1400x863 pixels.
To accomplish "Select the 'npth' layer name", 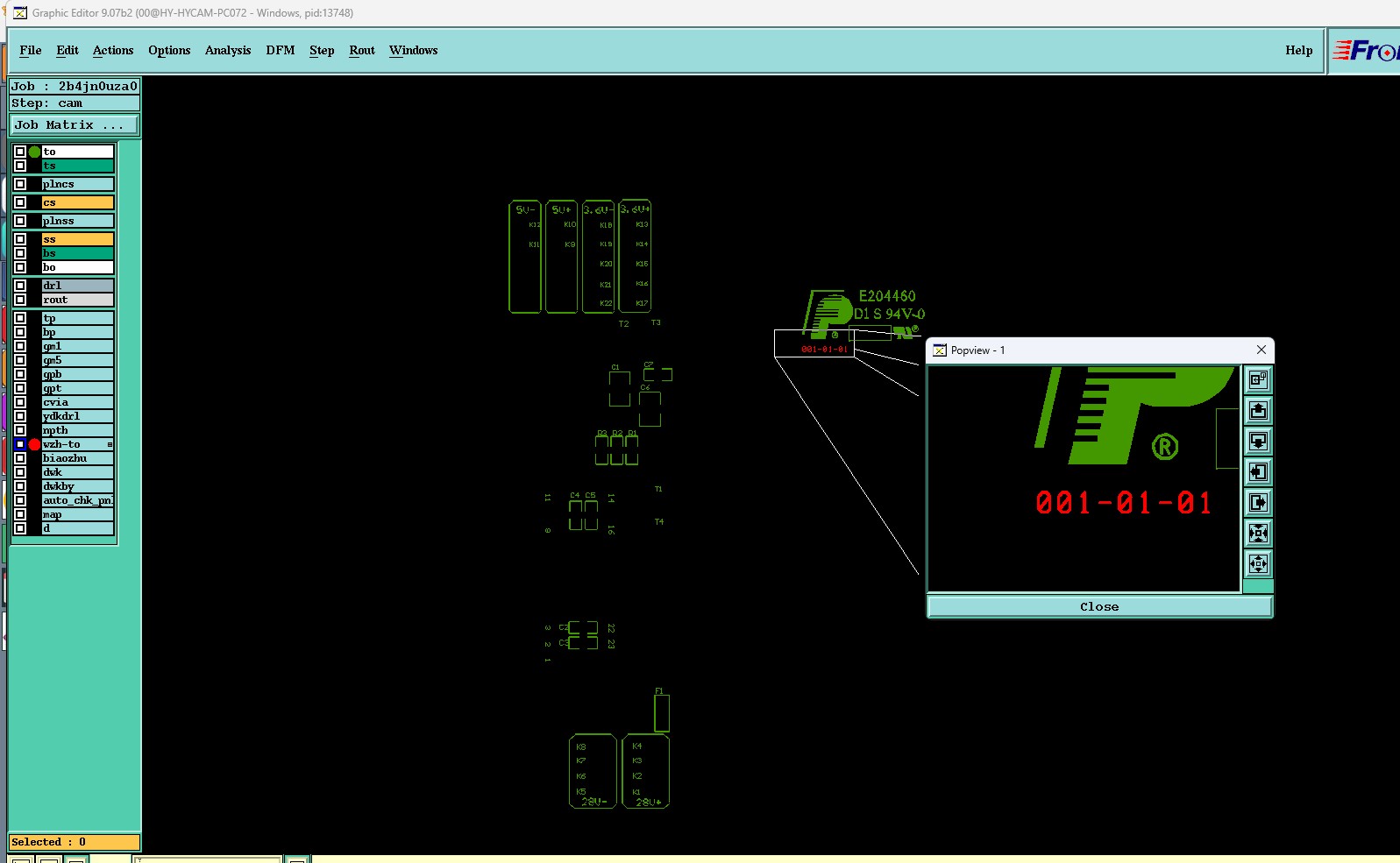I will [78, 430].
